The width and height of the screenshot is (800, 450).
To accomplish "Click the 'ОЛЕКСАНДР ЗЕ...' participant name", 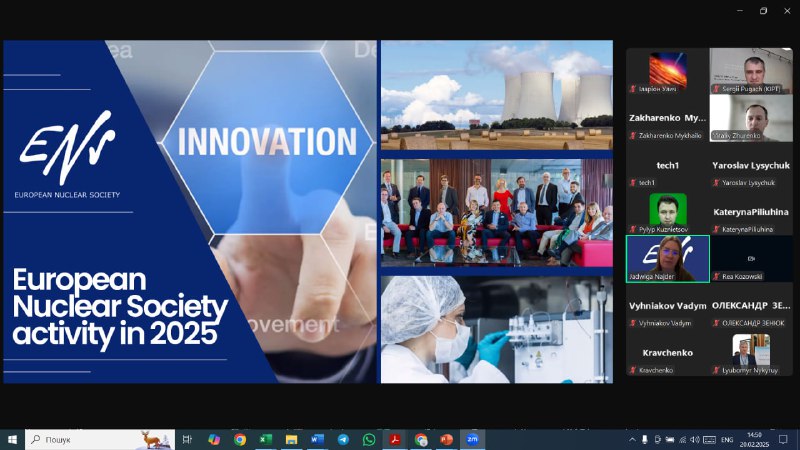I will click(x=751, y=305).
